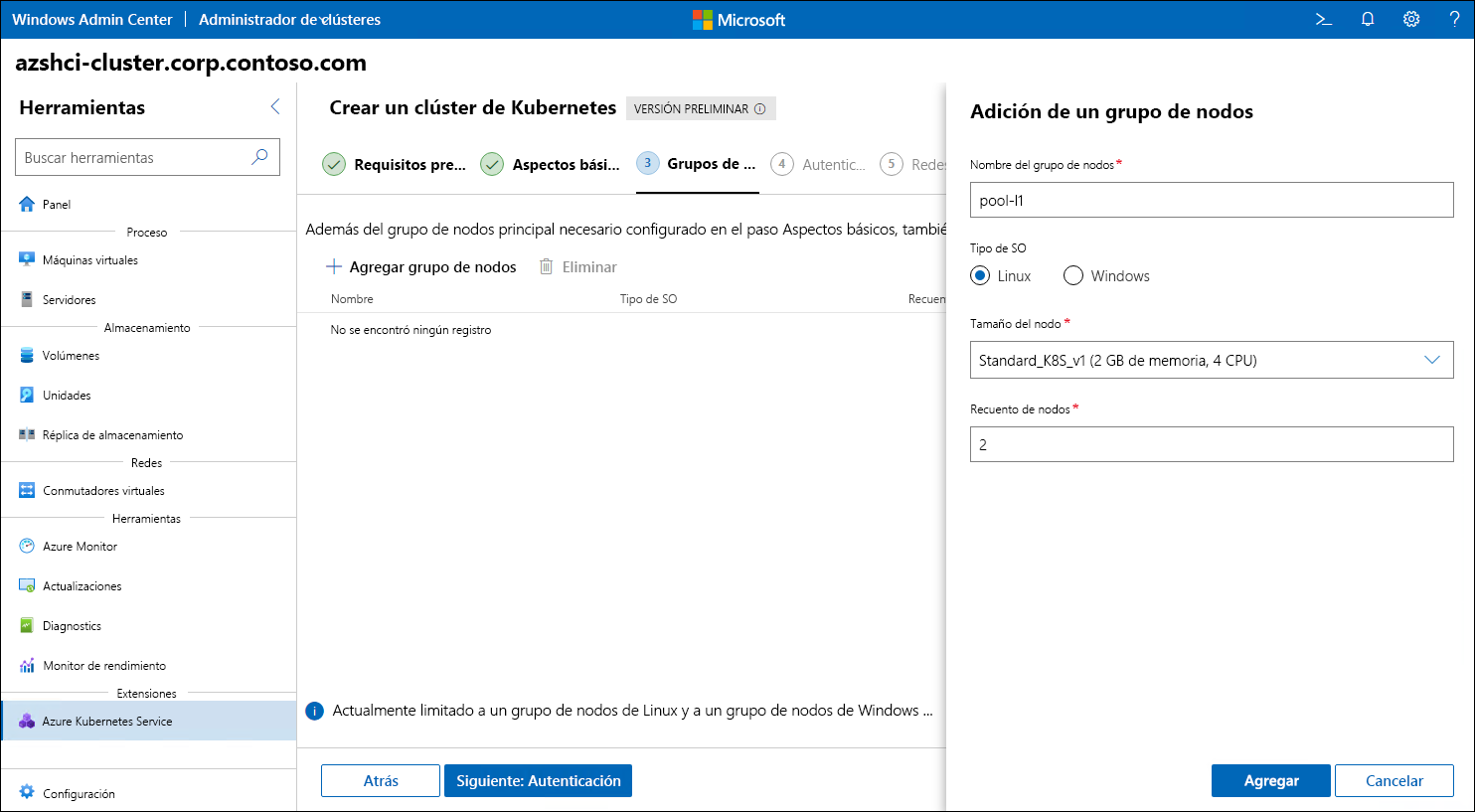Click the VERSIÓN PRELIMINAR info icon
1475x812 pixels.
click(x=760, y=108)
